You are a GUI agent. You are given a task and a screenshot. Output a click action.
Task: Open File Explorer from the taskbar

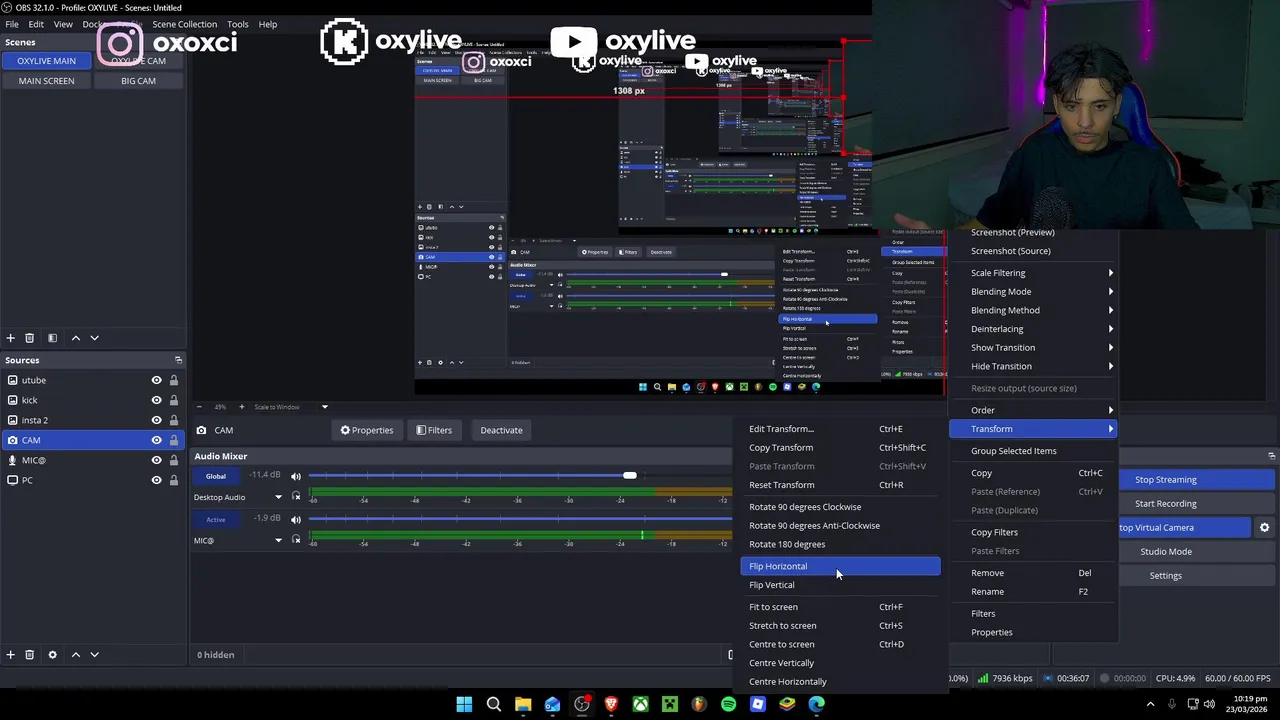(x=523, y=704)
